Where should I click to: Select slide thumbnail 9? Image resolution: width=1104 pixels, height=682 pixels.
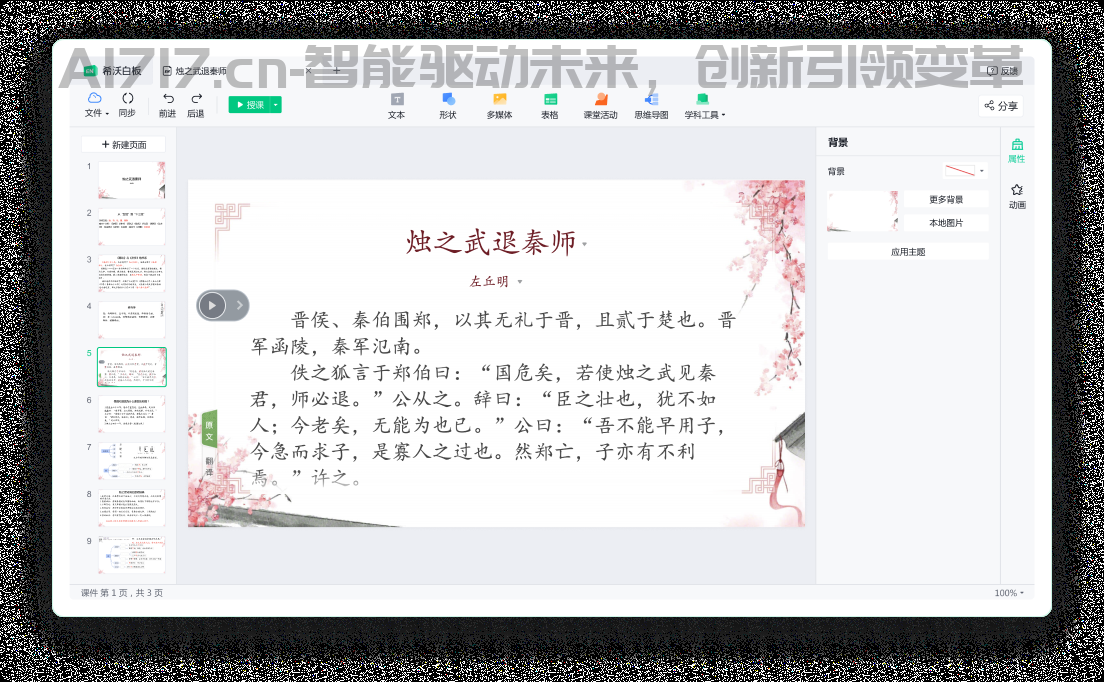132,555
